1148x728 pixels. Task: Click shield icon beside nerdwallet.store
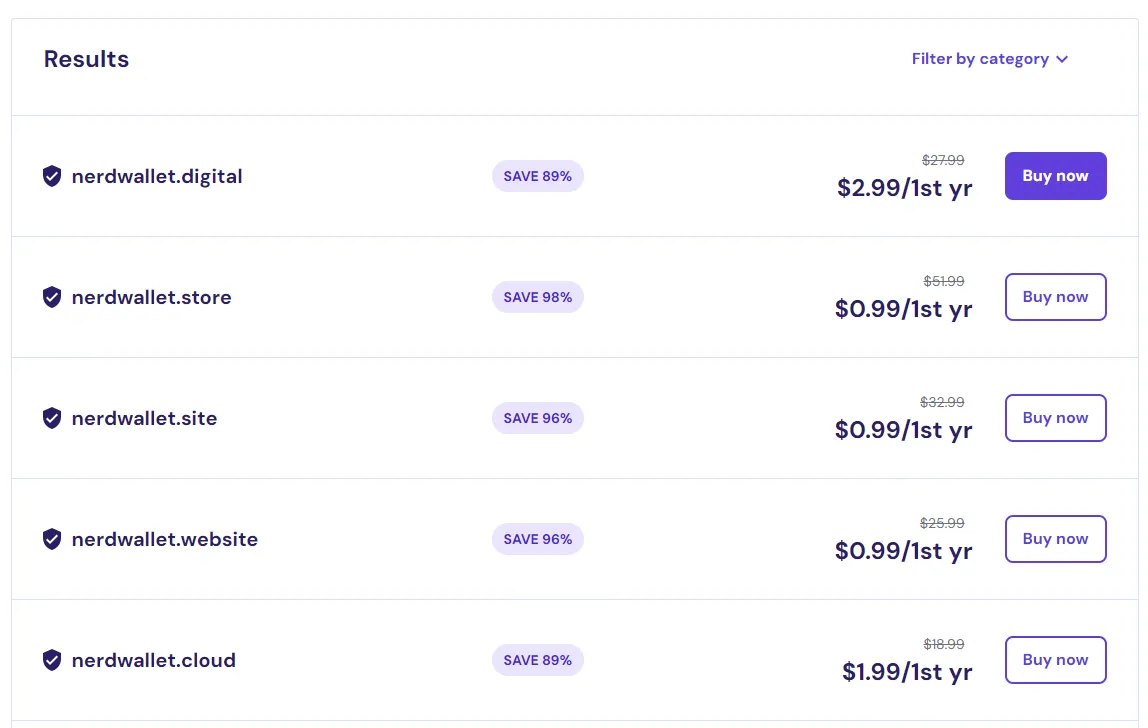pyautogui.click(x=52, y=298)
